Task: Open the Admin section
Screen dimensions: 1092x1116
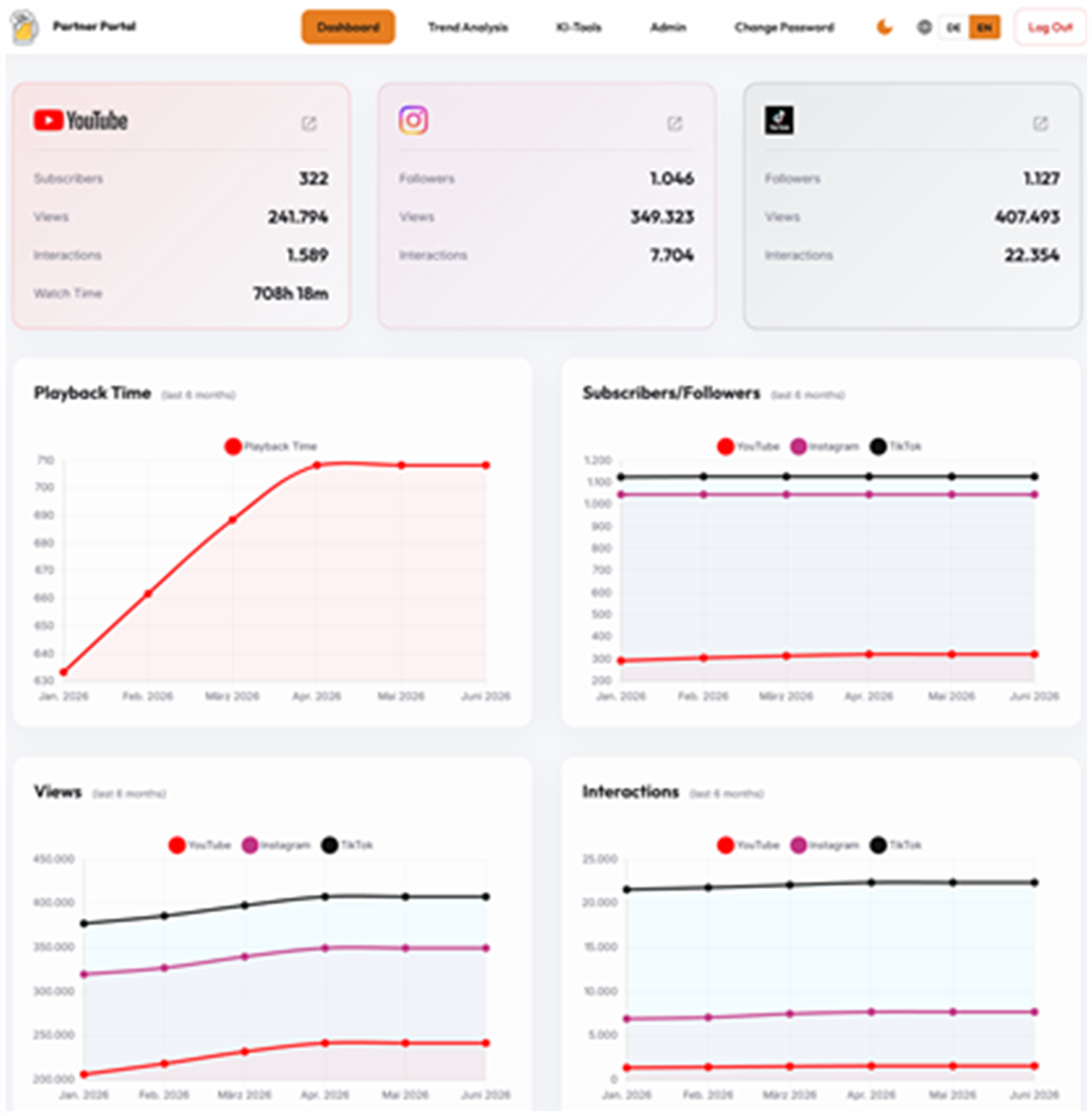Action: (x=668, y=27)
